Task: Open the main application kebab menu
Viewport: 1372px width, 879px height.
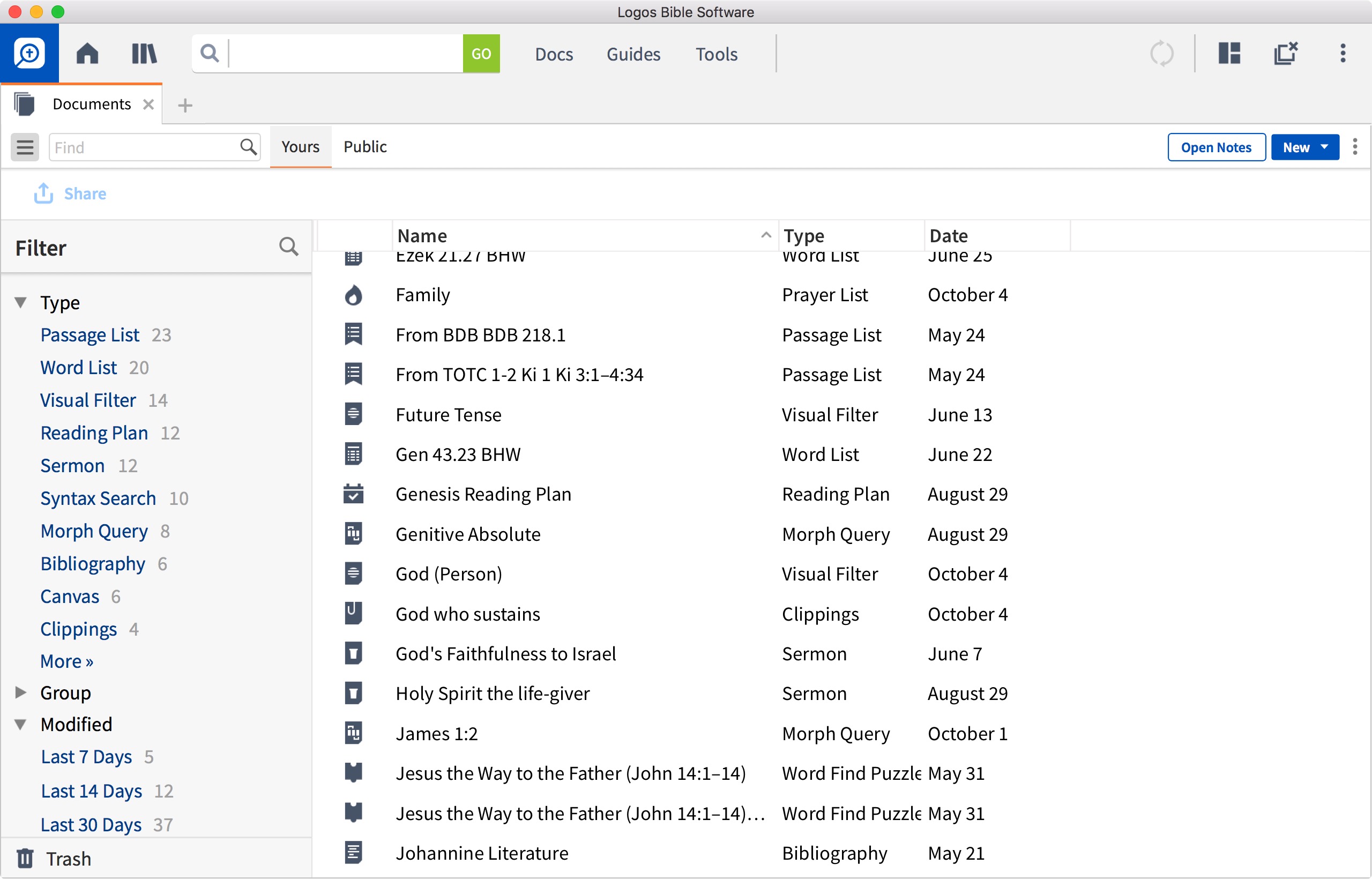Action: click(1343, 54)
